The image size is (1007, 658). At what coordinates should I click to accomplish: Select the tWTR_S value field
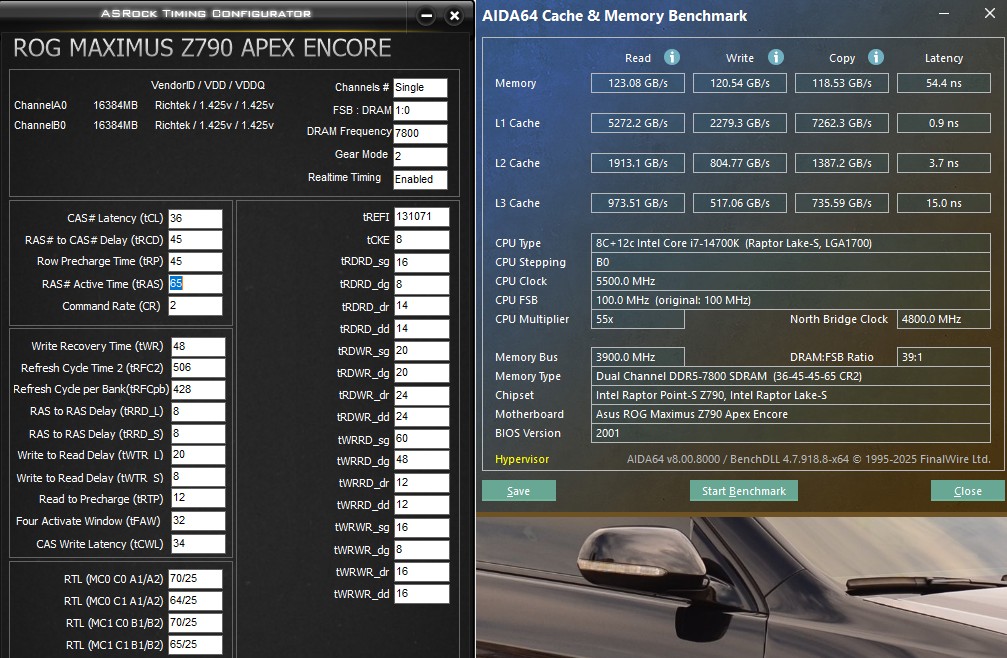point(198,477)
